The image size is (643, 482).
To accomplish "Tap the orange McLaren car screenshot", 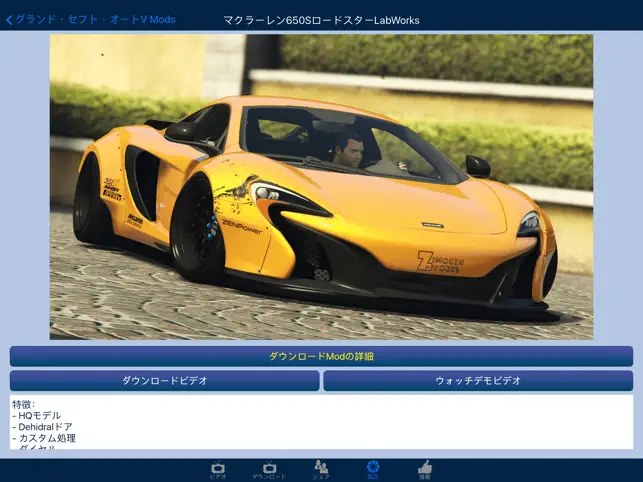I will tap(322, 187).
